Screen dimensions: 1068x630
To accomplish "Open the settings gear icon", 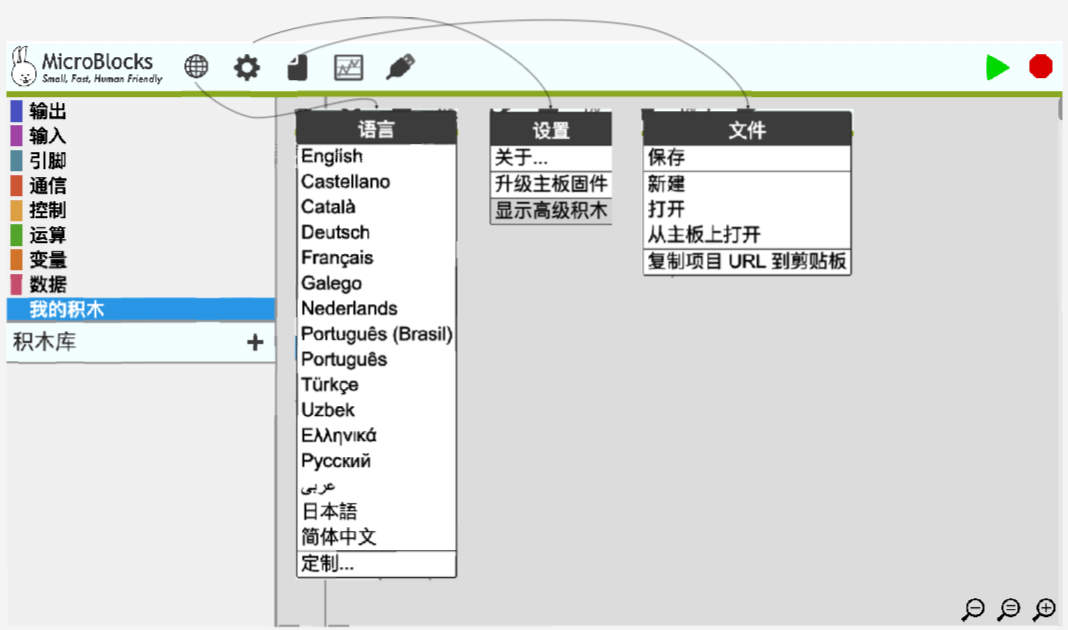I will coord(247,67).
